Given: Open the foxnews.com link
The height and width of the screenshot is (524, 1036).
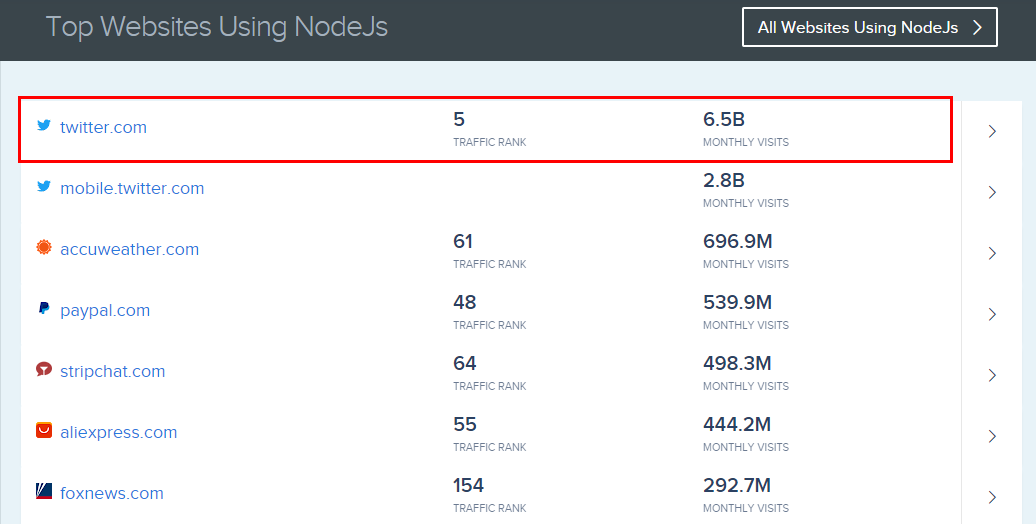Looking at the screenshot, I should tap(112, 494).
